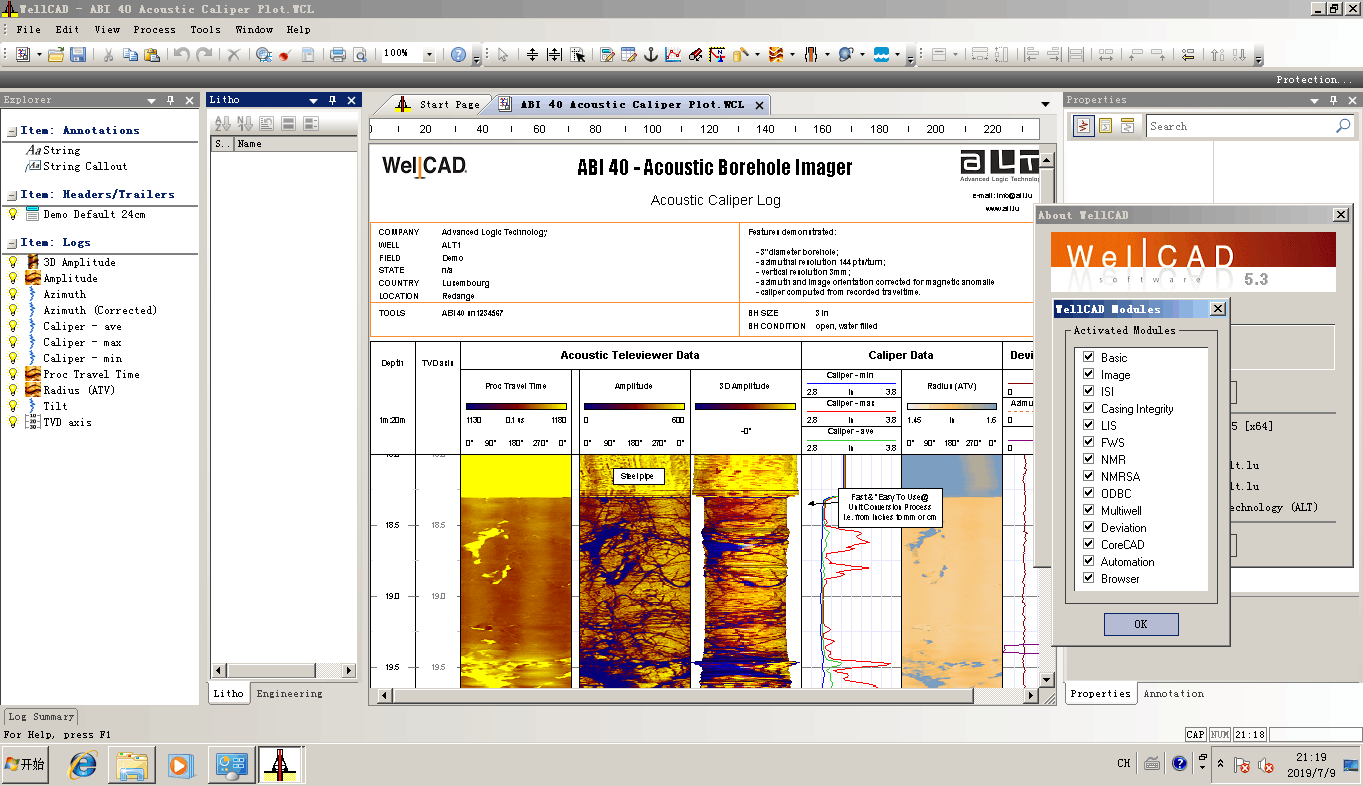Uncheck the Basic module checkbox
The image size is (1363, 786).
tap(1089, 357)
